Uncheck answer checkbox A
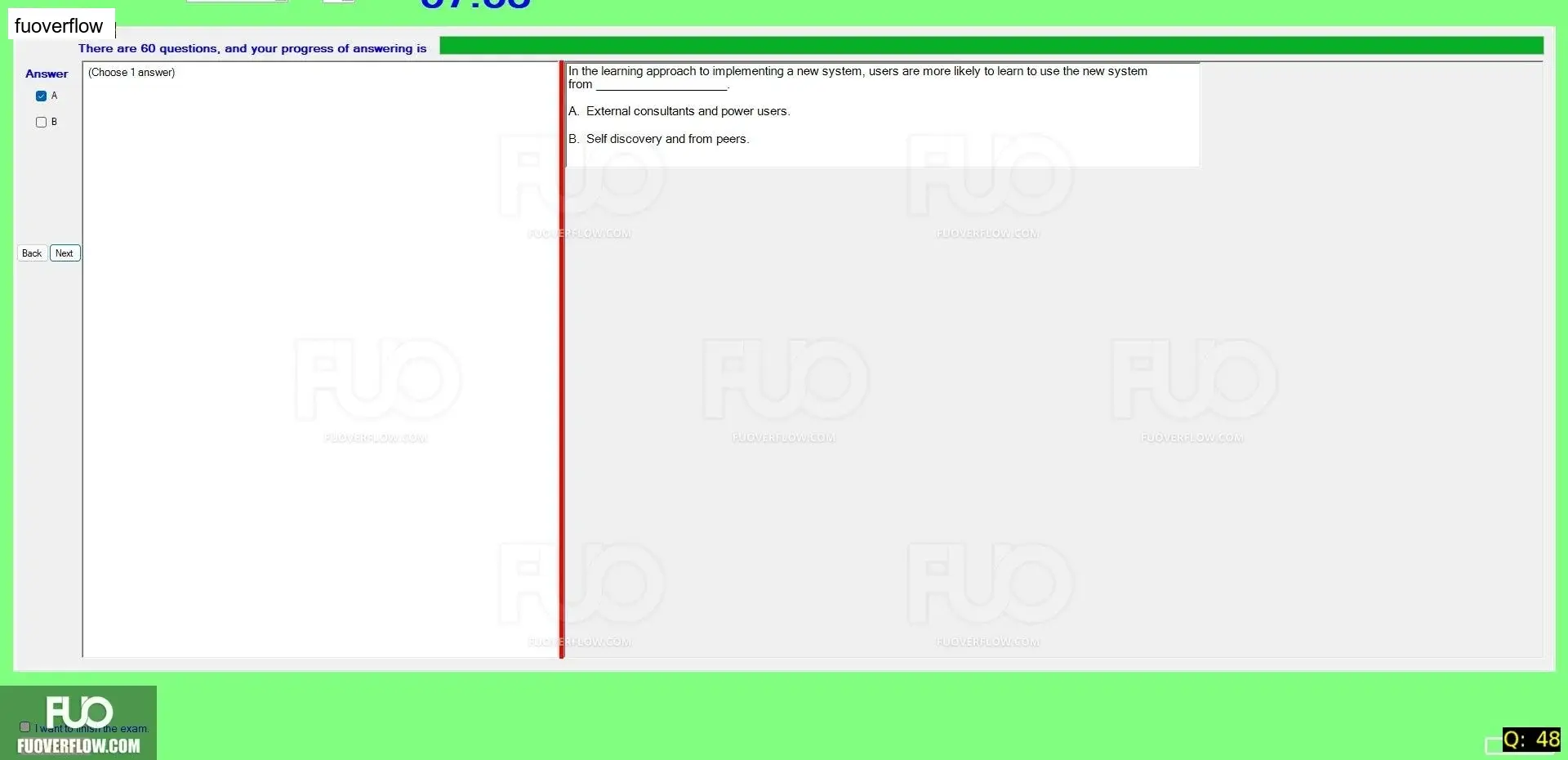 point(42,96)
